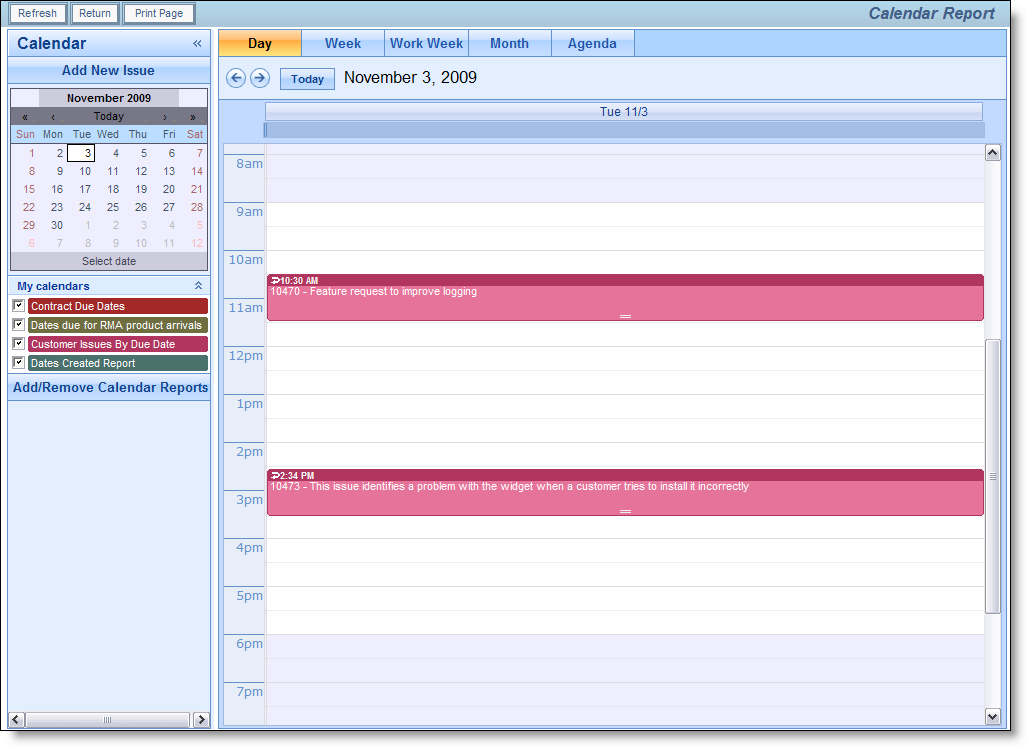Click the Return button
The height and width of the screenshot is (747, 1027).
coord(95,13)
